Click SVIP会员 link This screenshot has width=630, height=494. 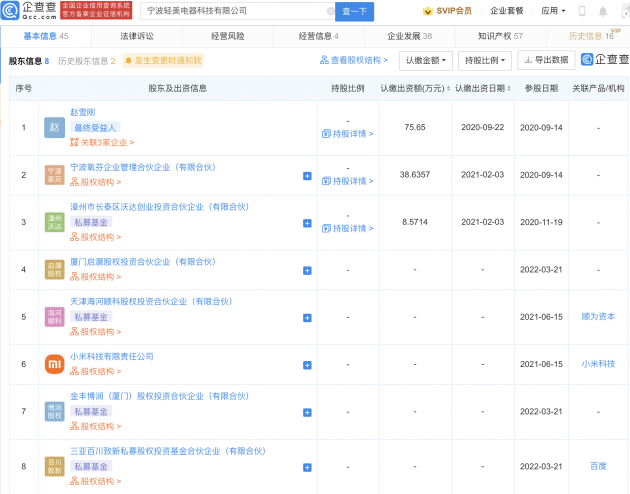[x=454, y=11]
